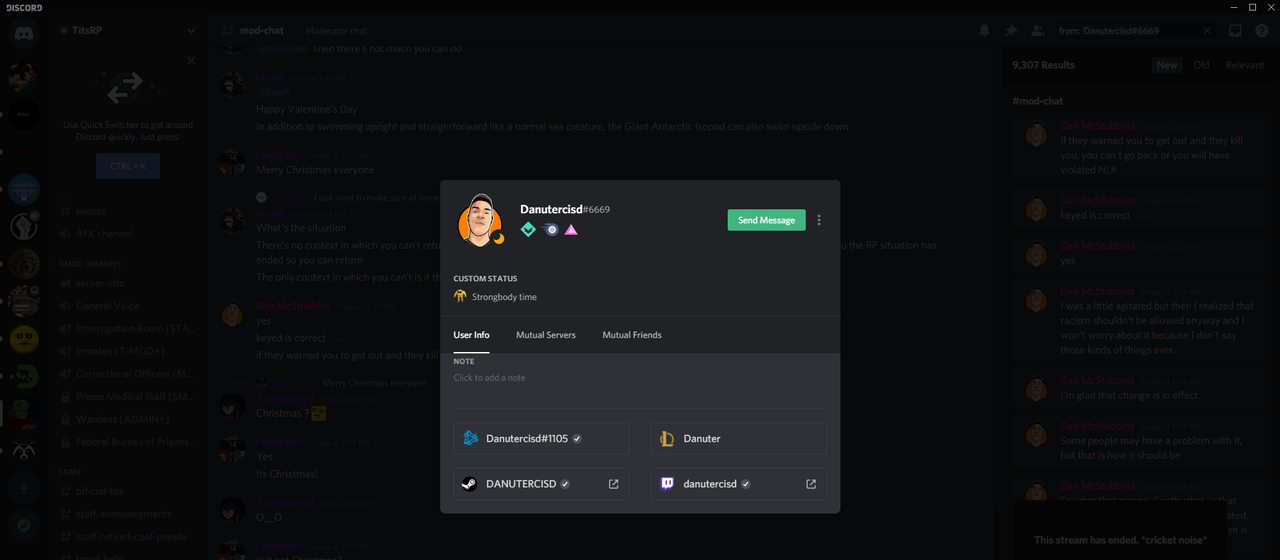Open the Help question mark icon

click(x=1261, y=31)
